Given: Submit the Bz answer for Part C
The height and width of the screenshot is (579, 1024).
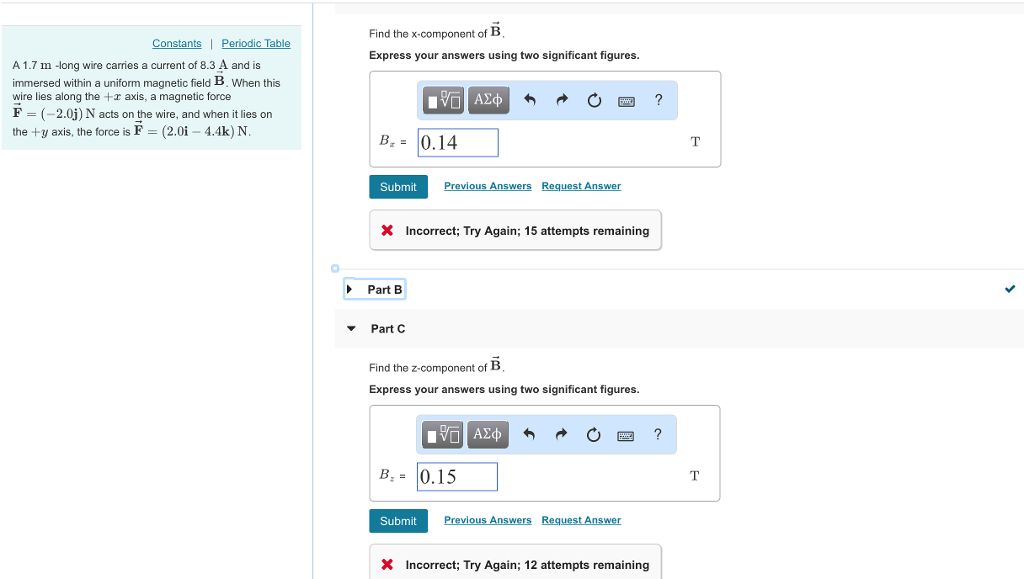Looking at the screenshot, I should (x=398, y=520).
